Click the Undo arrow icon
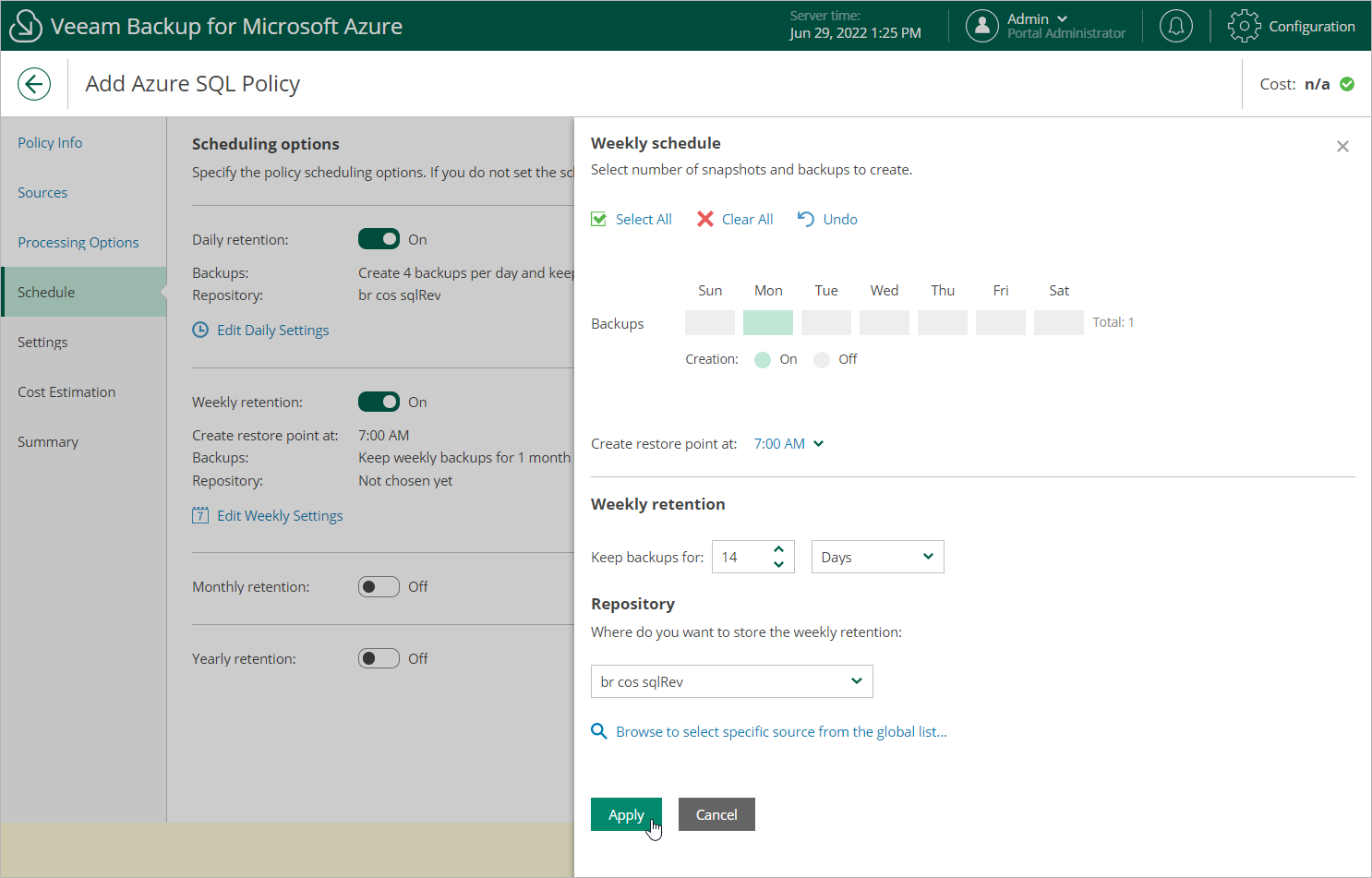This screenshot has height=878, width=1372. click(806, 219)
